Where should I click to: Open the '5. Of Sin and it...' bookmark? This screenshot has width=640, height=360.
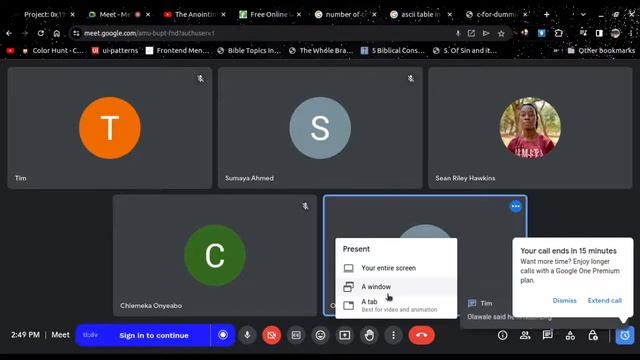point(465,51)
